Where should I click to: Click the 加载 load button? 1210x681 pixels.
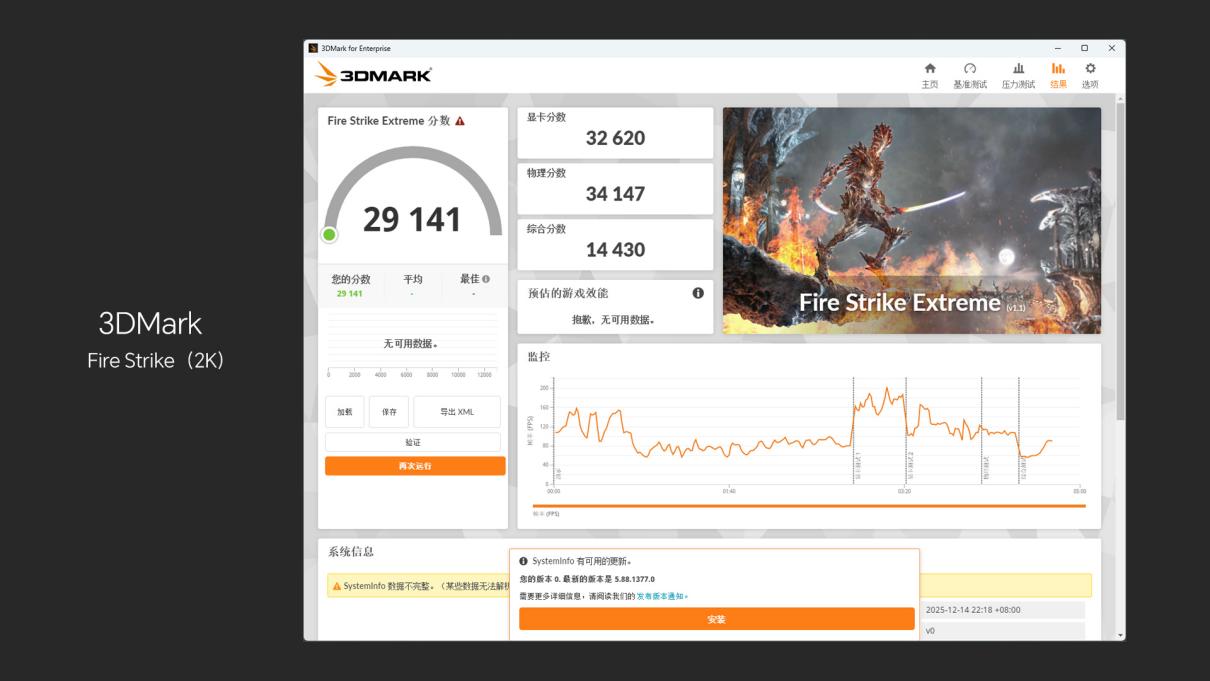click(x=345, y=412)
